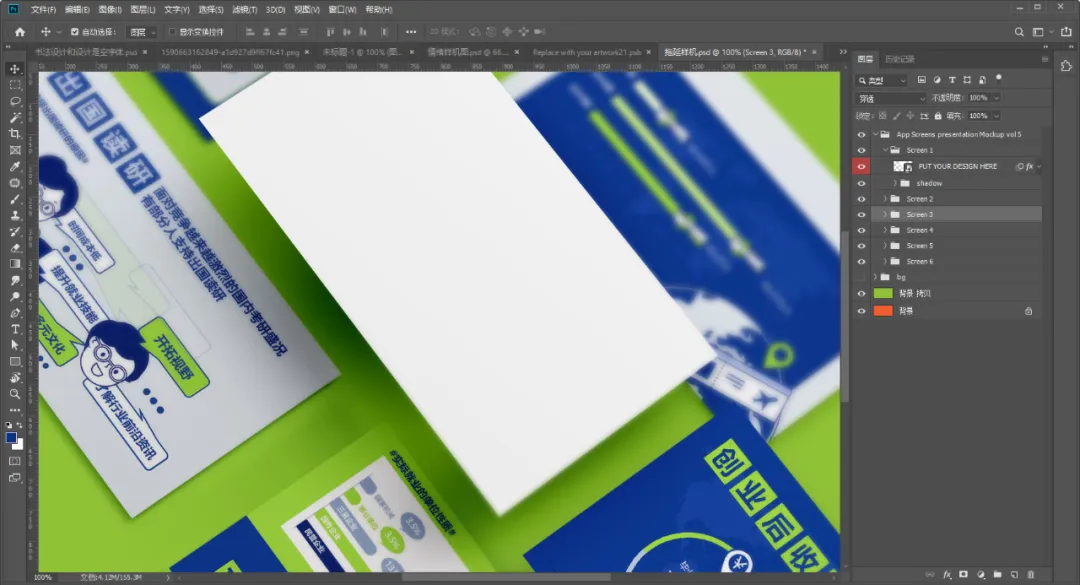Select the Magic Wand tool
The width and height of the screenshot is (1080, 585).
coord(14,118)
